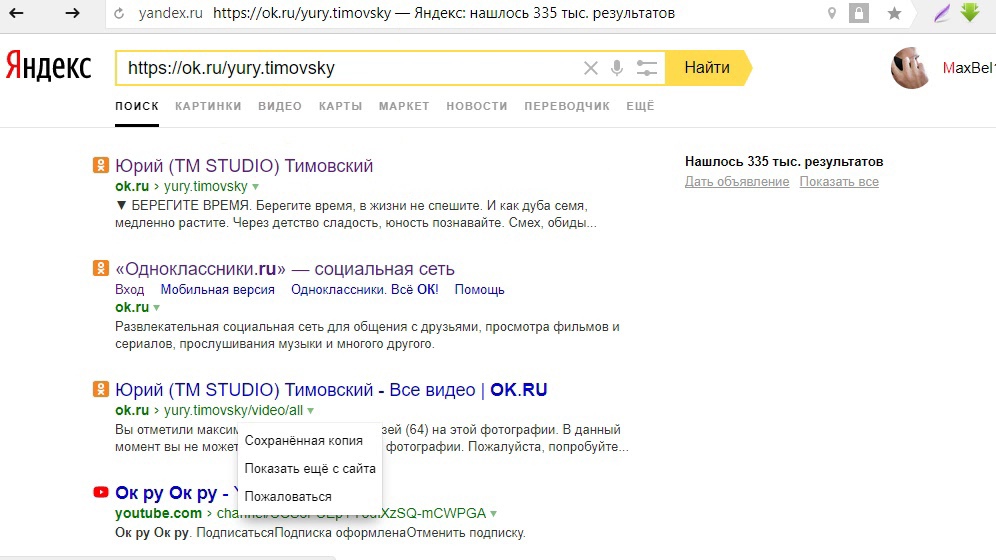
Task: Click the location pin icon in address bar
Action: pyautogui.click(x=831, y=13)
